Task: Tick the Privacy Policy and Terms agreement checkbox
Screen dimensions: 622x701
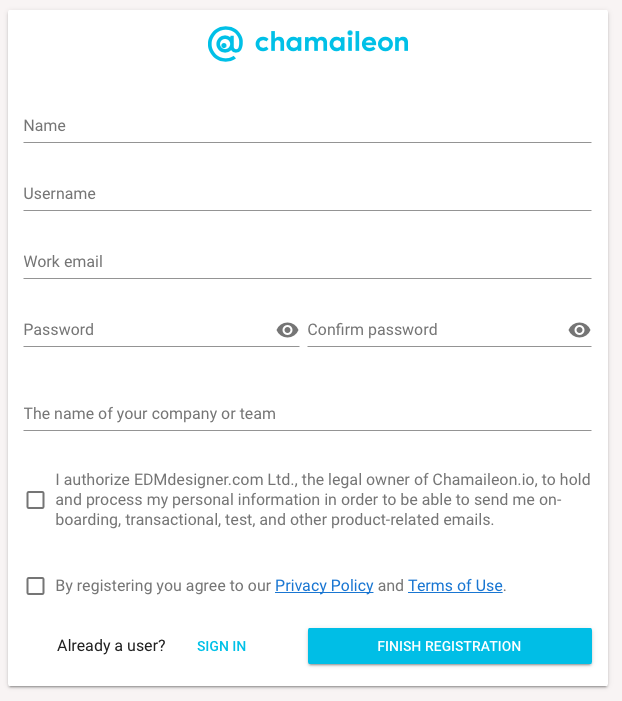Action: [x=36, y=586]
